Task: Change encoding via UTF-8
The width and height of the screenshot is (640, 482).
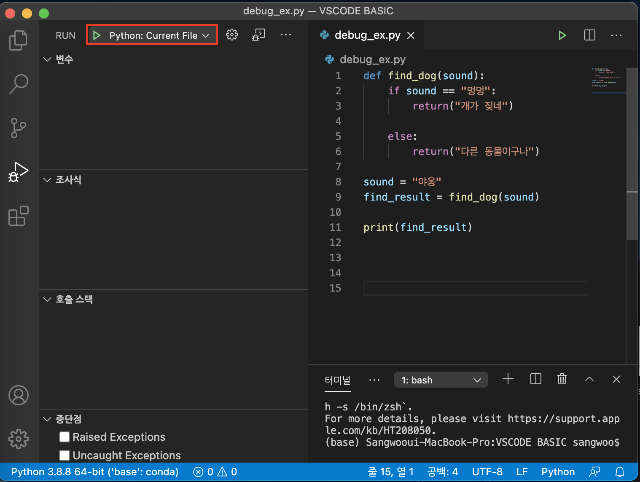Action: tap(487, 472)
